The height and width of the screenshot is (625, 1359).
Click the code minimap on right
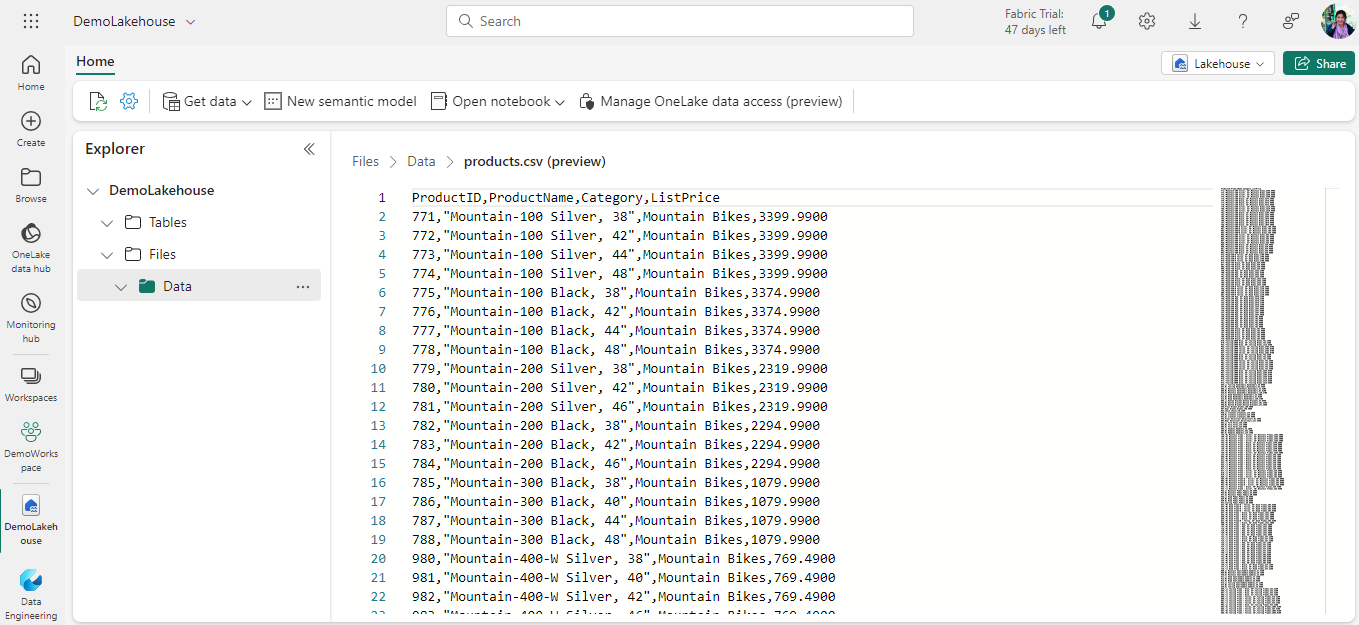(1251, 400)
